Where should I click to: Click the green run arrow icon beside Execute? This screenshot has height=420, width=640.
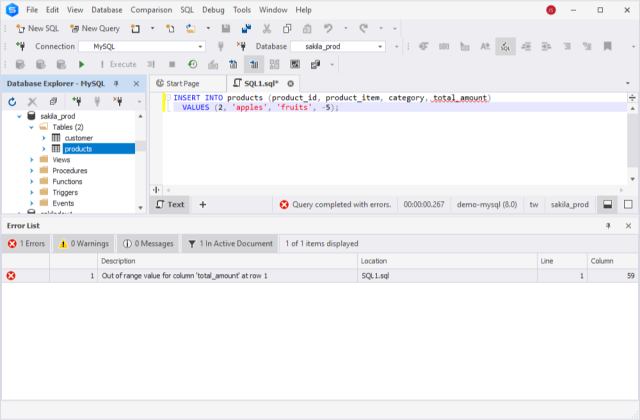pos(82,64)
